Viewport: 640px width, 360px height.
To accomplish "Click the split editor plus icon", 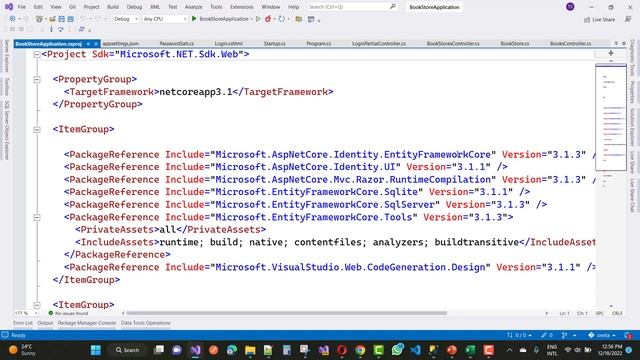I will click(611, 53).
